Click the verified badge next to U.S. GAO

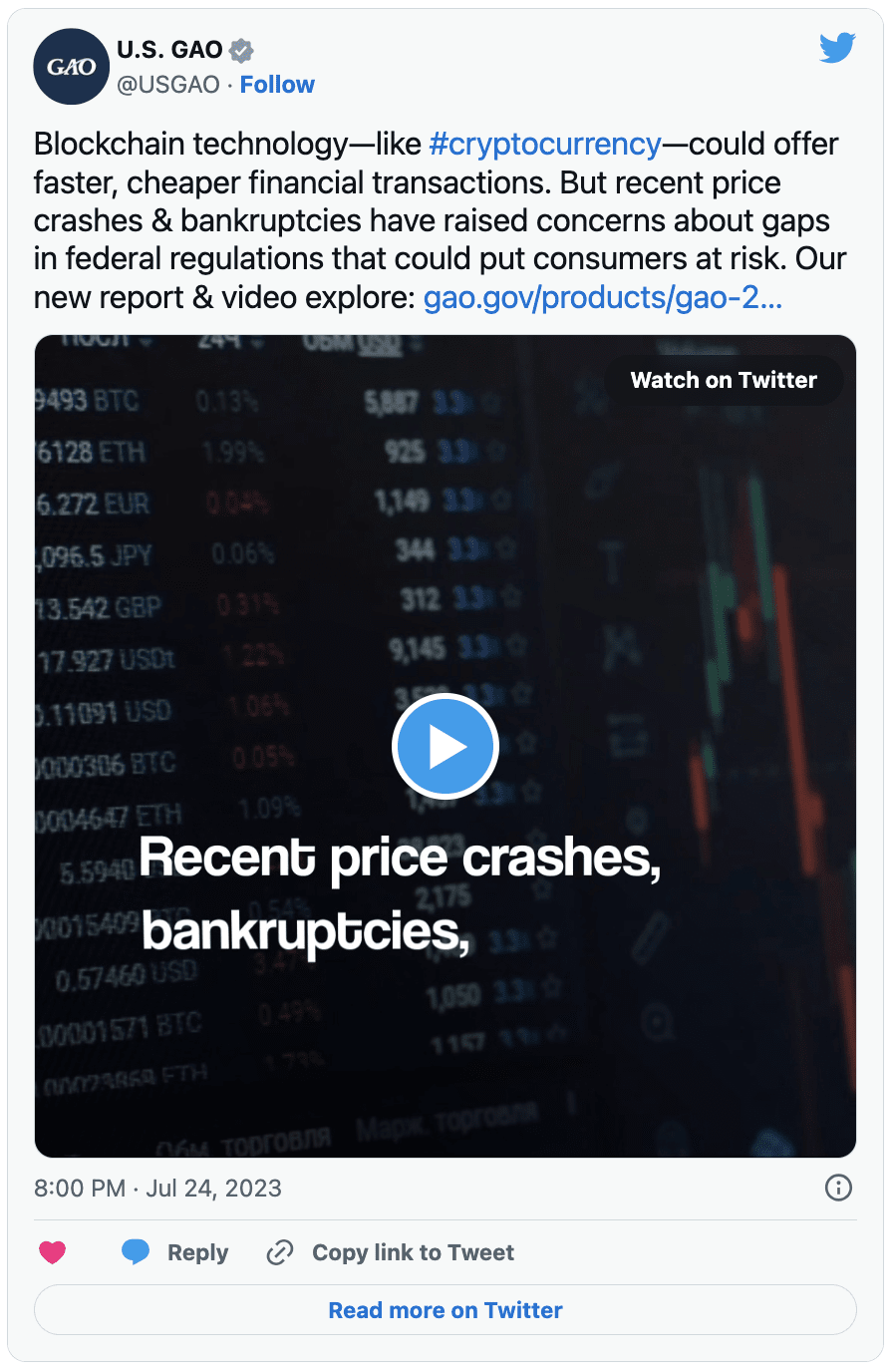coord(239,50)
